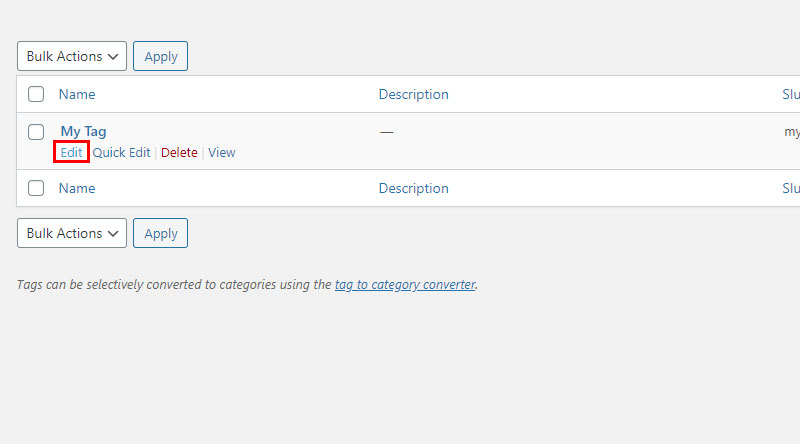Expand the bottom Bulk Actions dropdown
Viewport: 800px width, 444px height.
click(71, 233)
